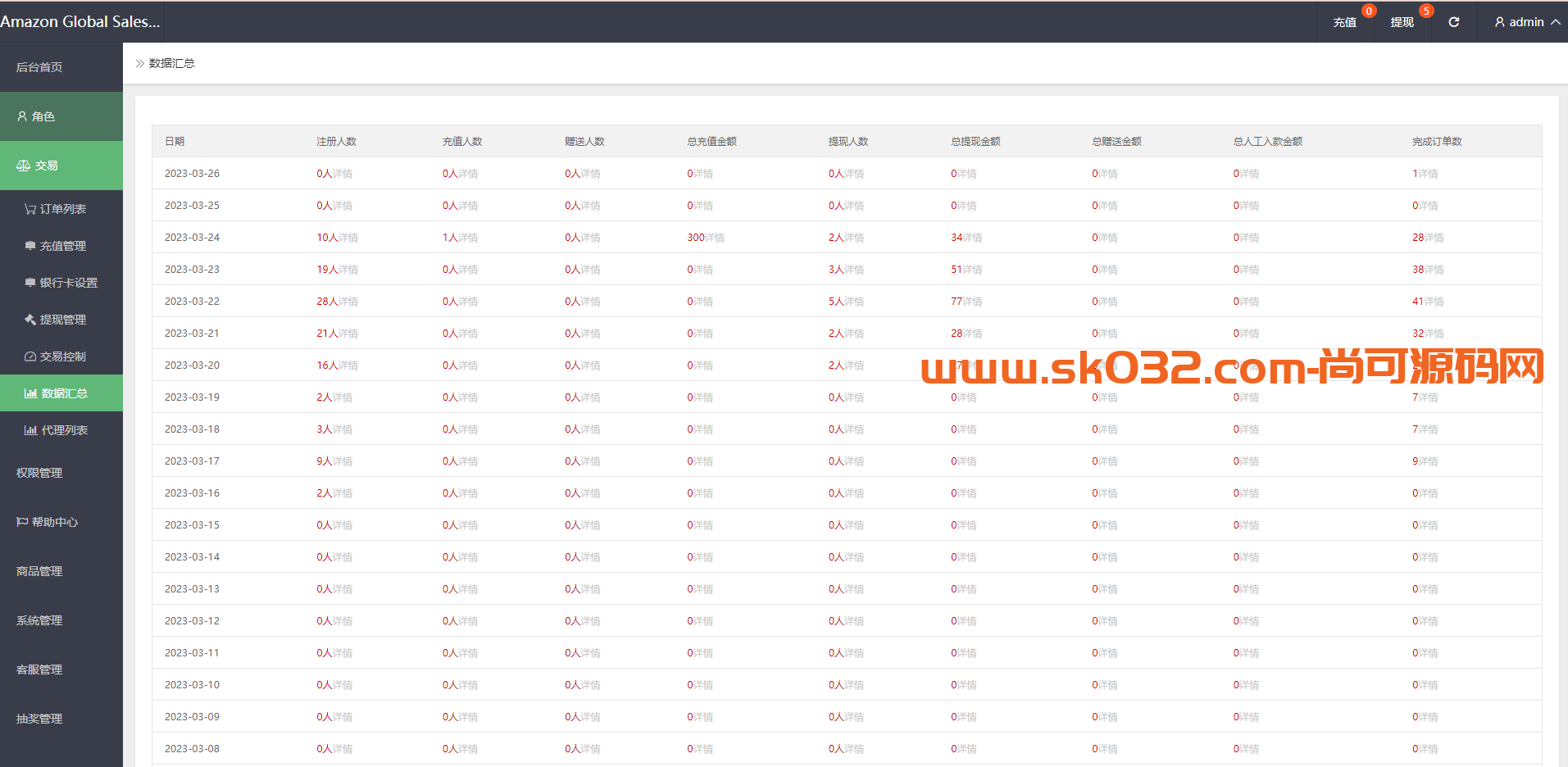Image resolution: width=1568 pixels, height=767 pixels.
Task: Open 充值管理 in sidebar
Action: pos(61,246)
